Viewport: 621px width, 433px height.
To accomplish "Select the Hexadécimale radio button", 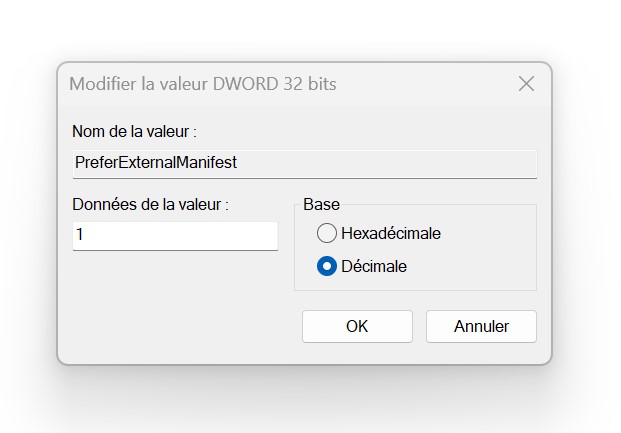I will pyautogui.click(x=327, y=233).
